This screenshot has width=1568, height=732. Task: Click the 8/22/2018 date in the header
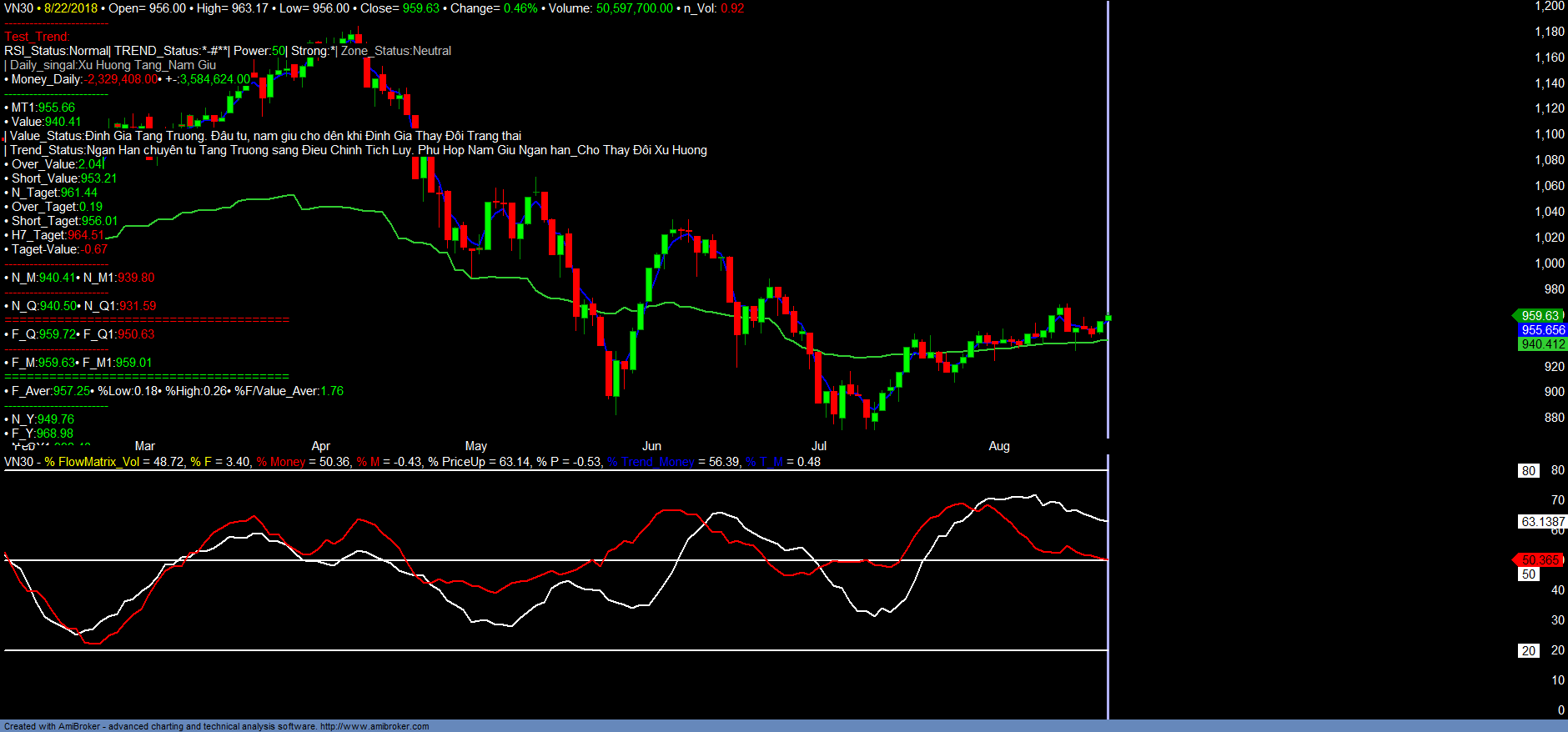coord(71,8)
